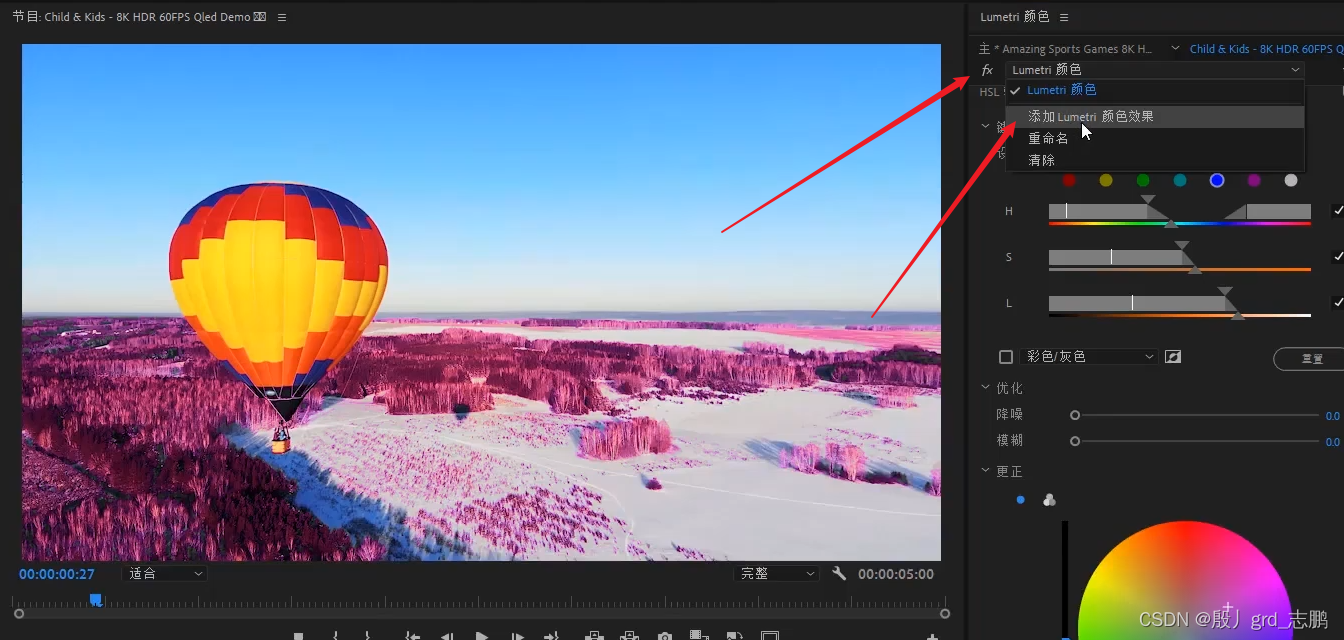This screenshot has height=640, width=1344.
Task: Check the 彩色/灰色 mask checkbox
Action: coord(1006,357)
